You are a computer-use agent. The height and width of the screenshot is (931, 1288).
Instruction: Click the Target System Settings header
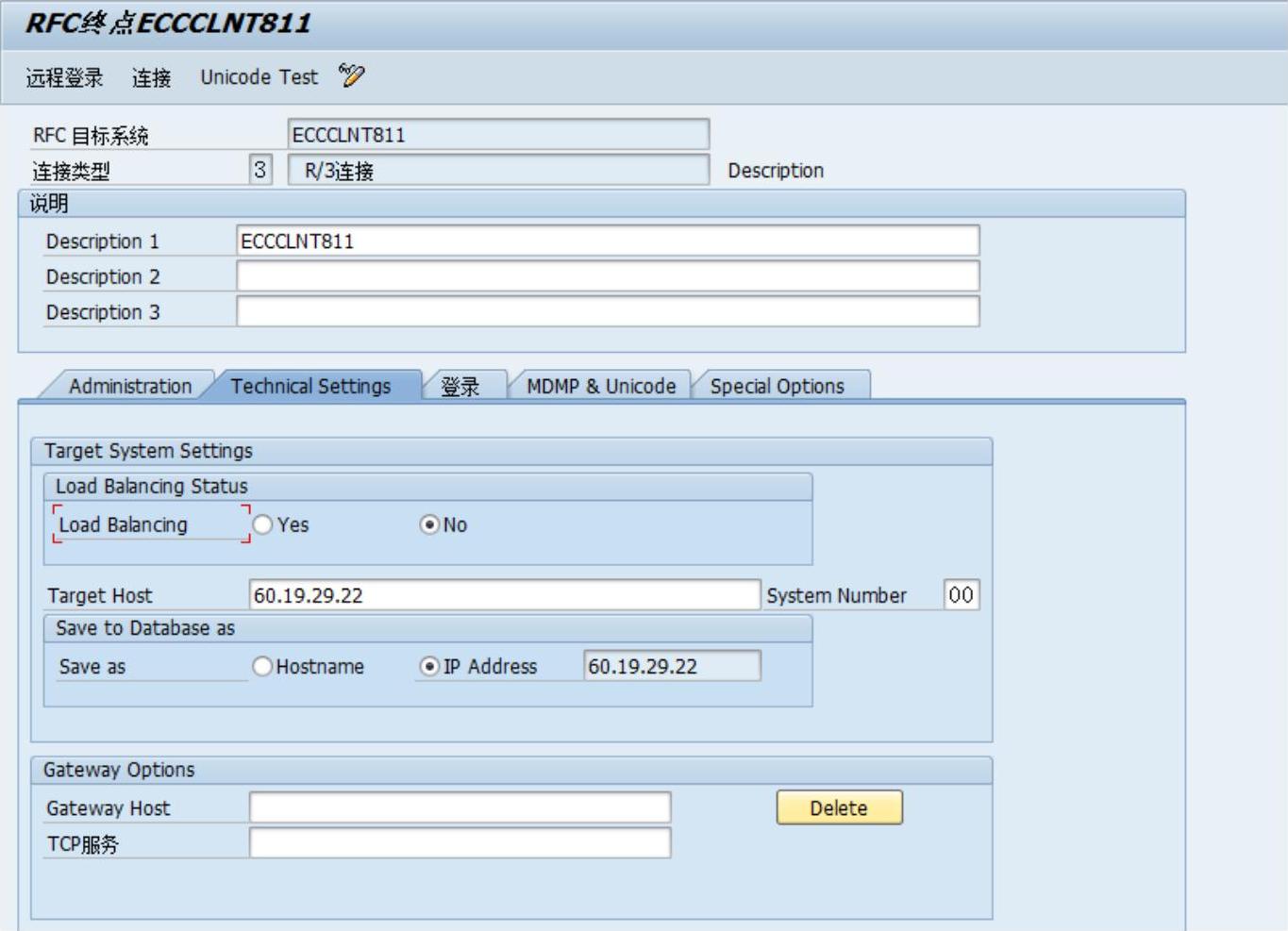pos(148,451)
